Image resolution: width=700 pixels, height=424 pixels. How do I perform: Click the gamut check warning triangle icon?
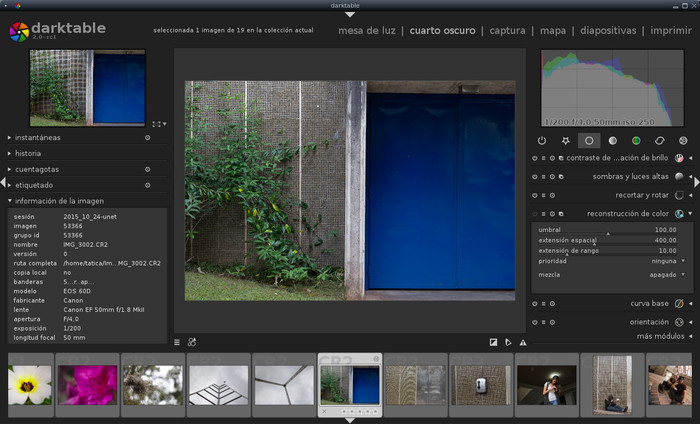click(522, 342)
